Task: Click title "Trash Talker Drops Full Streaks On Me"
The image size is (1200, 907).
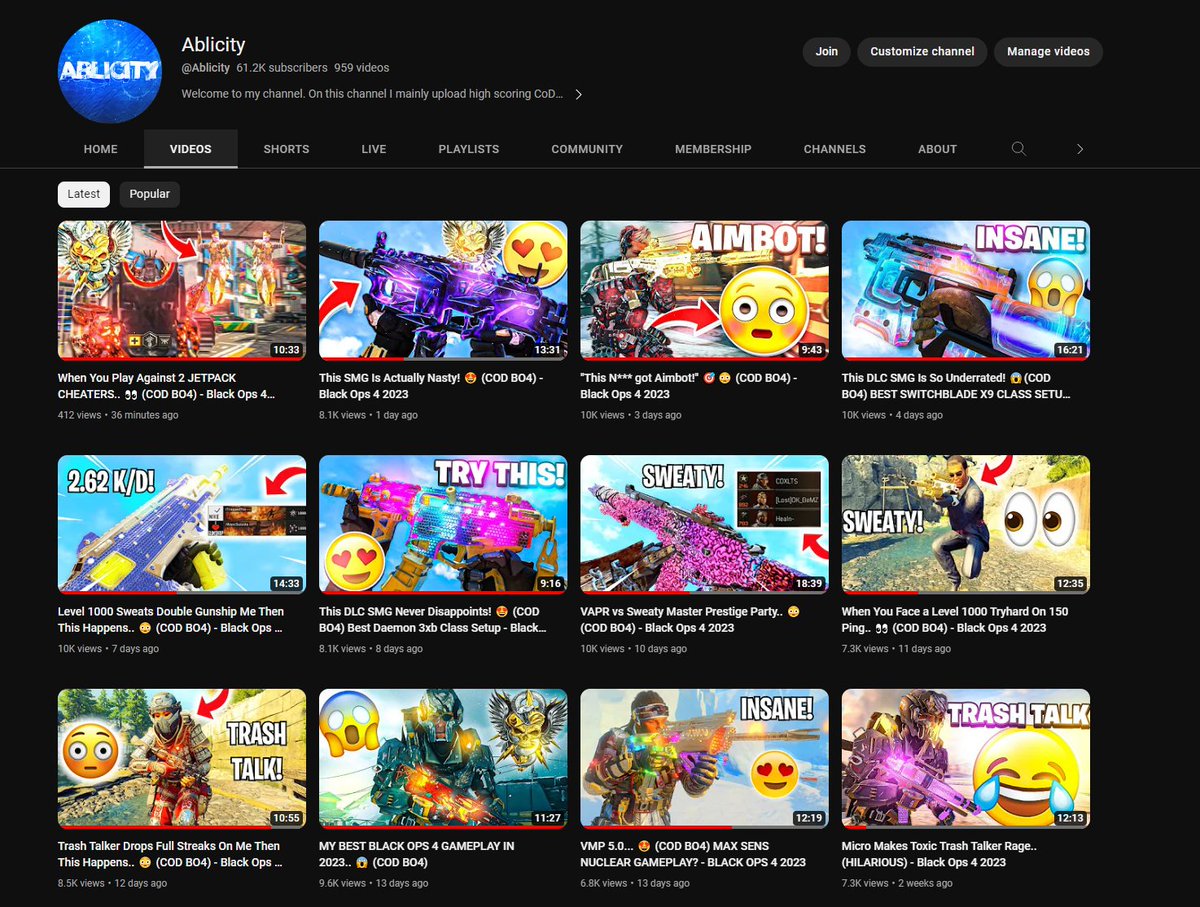Action: [x=171, y=854]
